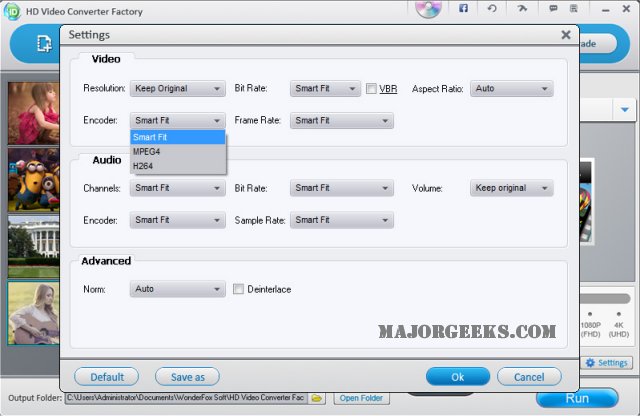Open the Resolution dropdown

click(x=178, y=89)
